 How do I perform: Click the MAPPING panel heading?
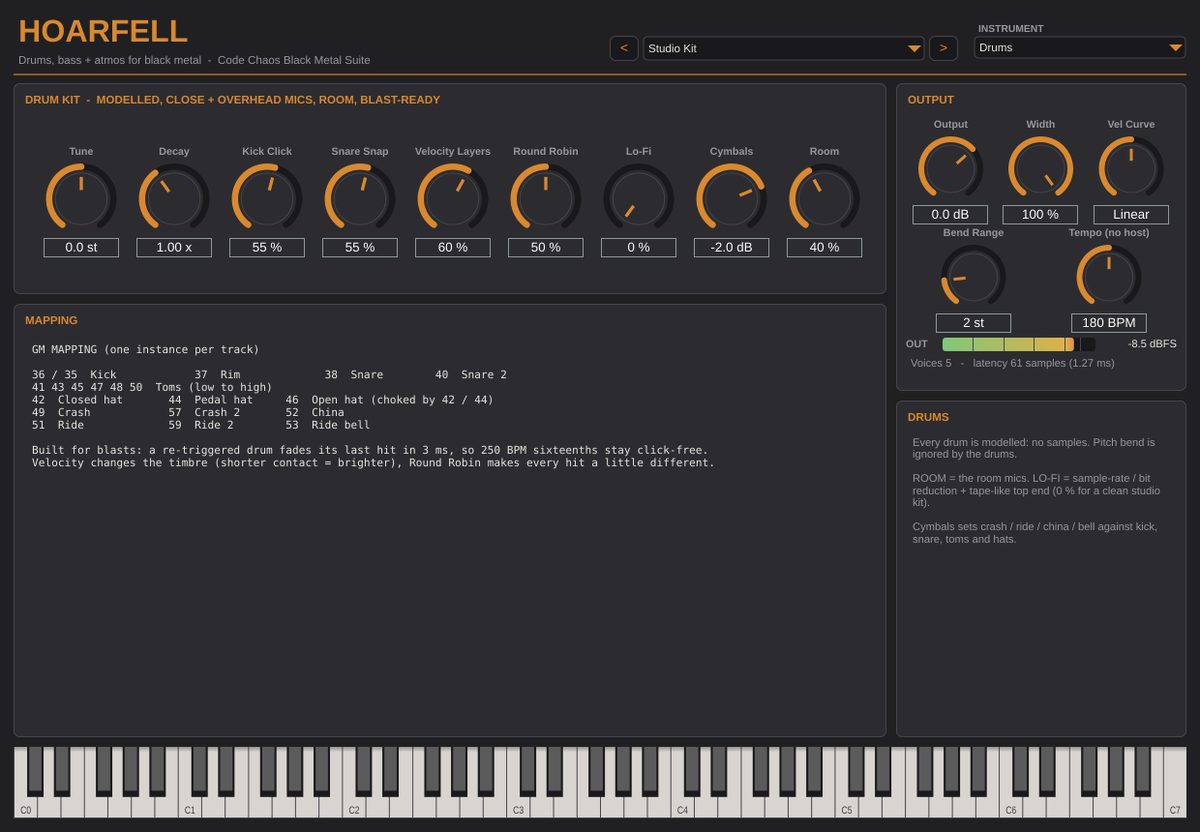(51, 320)
